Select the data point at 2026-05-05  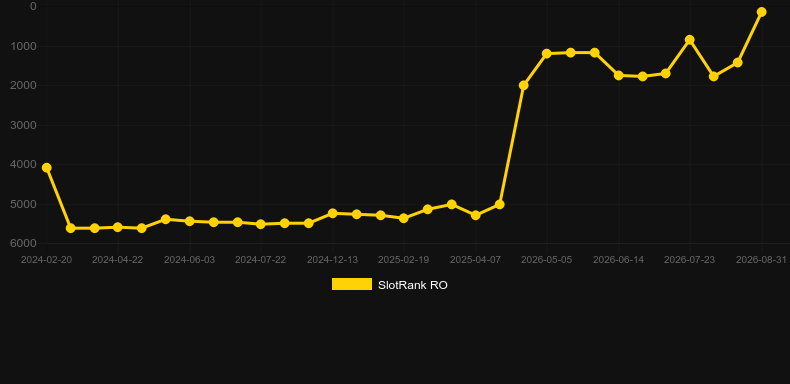pyautogui.click(x=547, y=53)
